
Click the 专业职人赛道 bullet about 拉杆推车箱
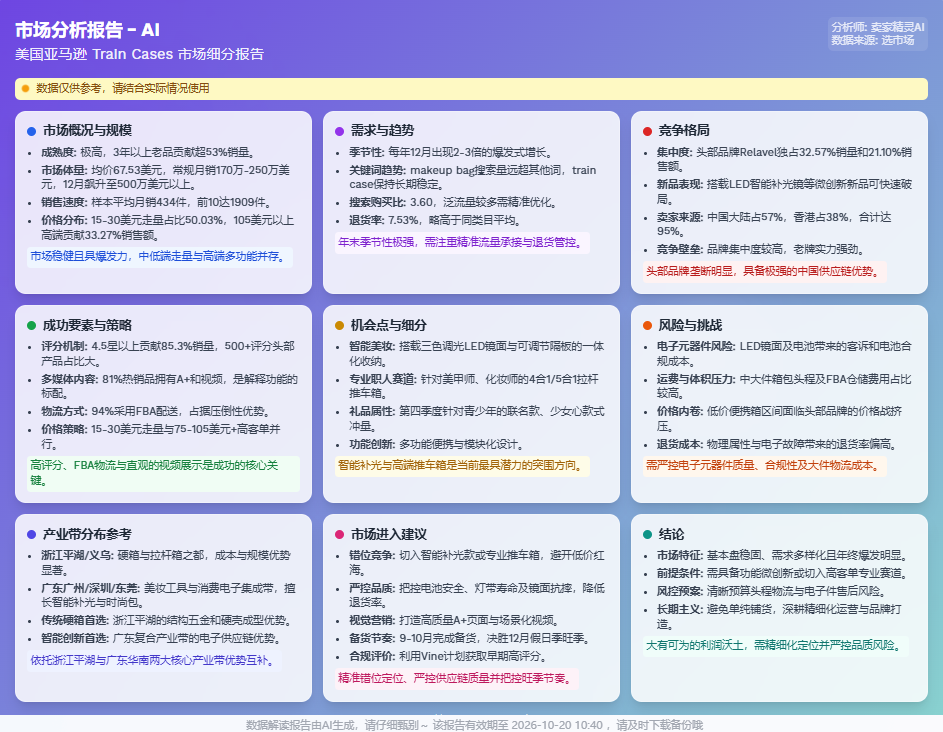tap(474, 386)
